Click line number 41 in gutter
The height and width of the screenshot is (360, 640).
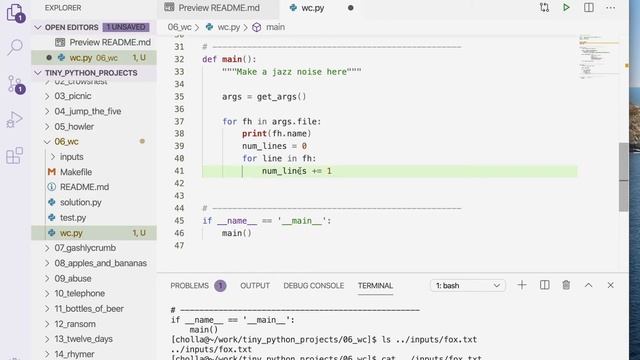click(x=179, y=171)
